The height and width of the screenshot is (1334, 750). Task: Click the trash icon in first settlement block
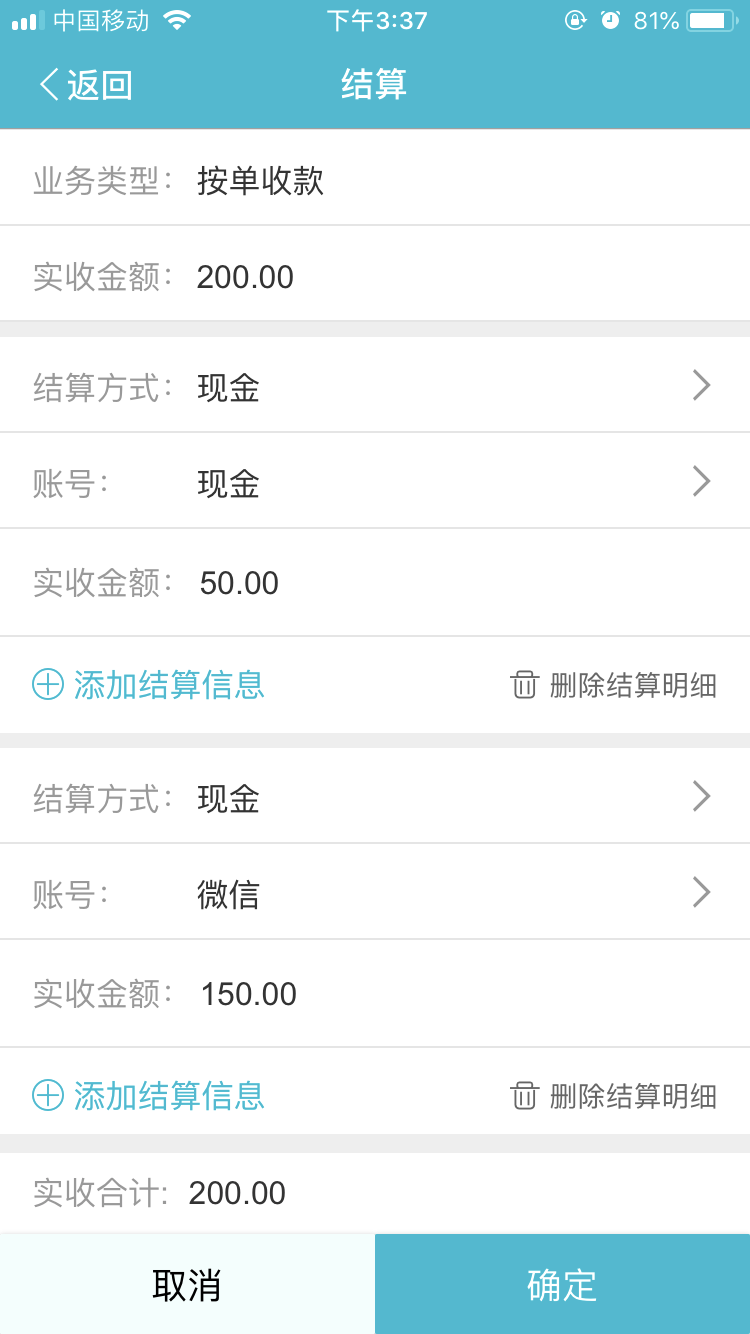point(525,685)
